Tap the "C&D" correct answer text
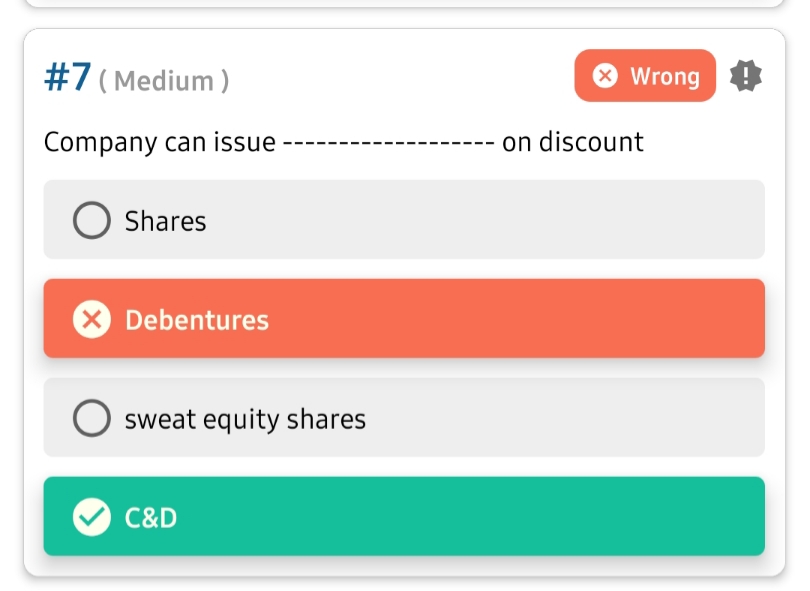The width and height of the screenshot is (810, 591). [x=151, y=518]
